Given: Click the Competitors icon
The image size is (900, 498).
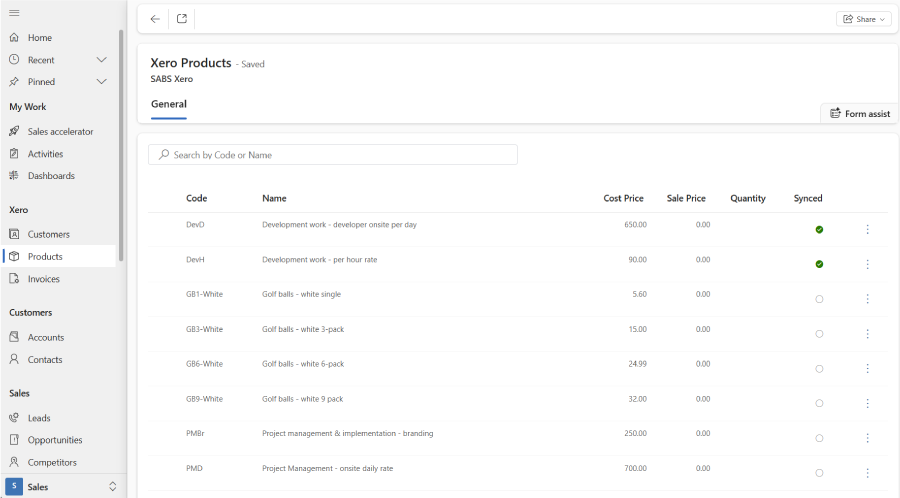Looking at the screenshot, I should coord(14,462).
